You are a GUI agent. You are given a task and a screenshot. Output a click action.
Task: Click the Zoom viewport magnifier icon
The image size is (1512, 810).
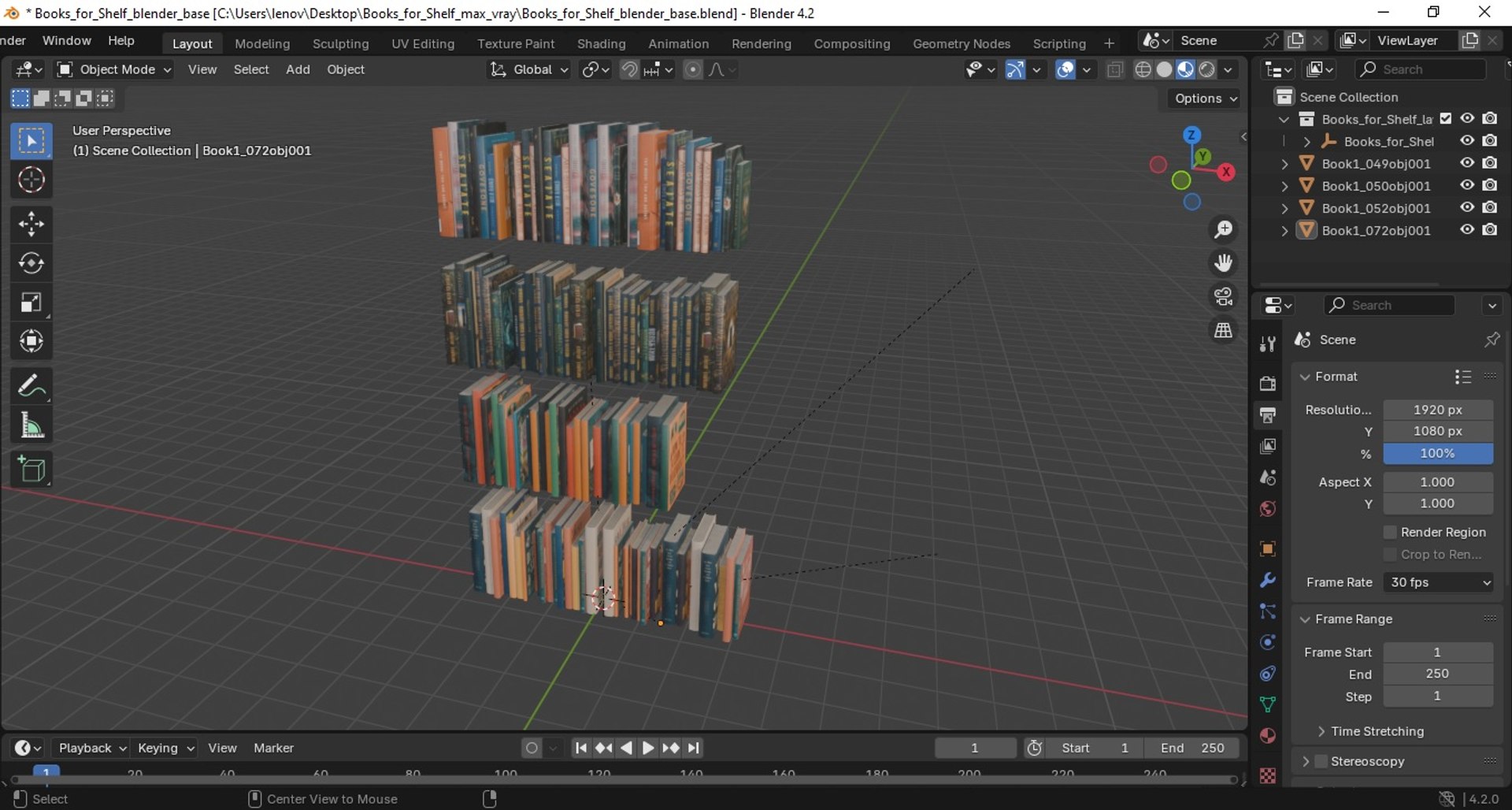tap(1223, 230)
